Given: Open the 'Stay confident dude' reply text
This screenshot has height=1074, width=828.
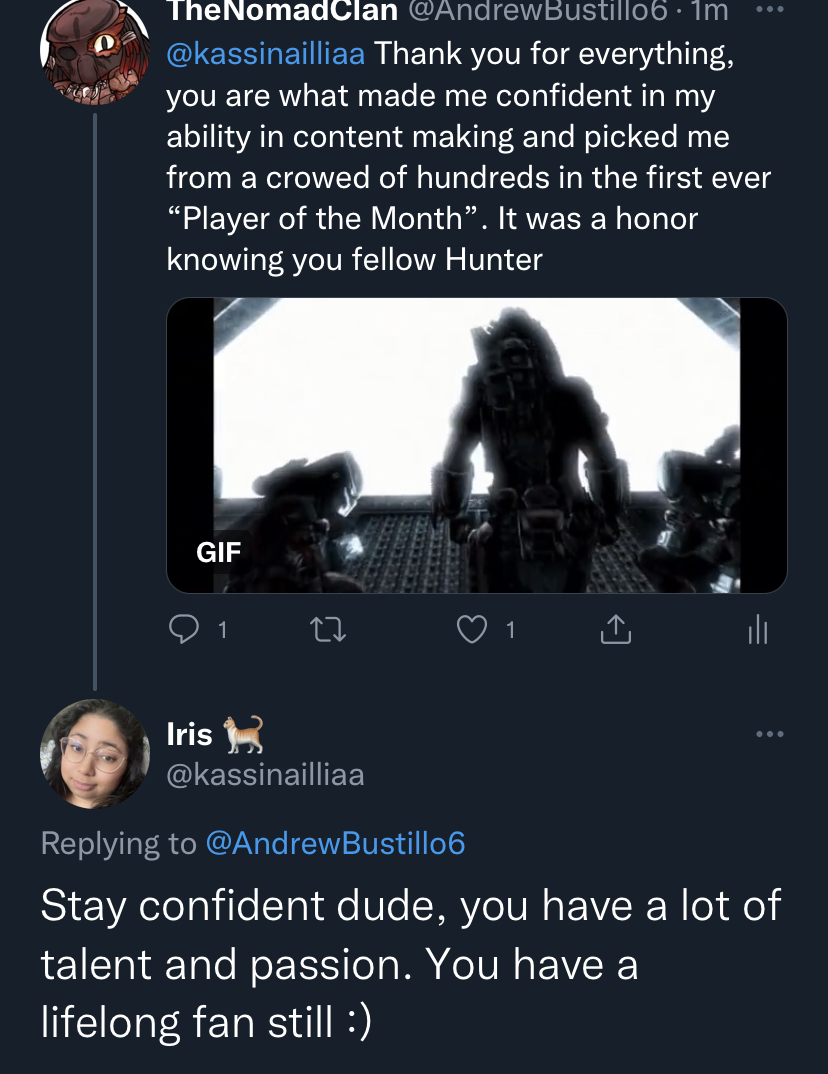Looking at the screenshot, I should tap(411, 963).
